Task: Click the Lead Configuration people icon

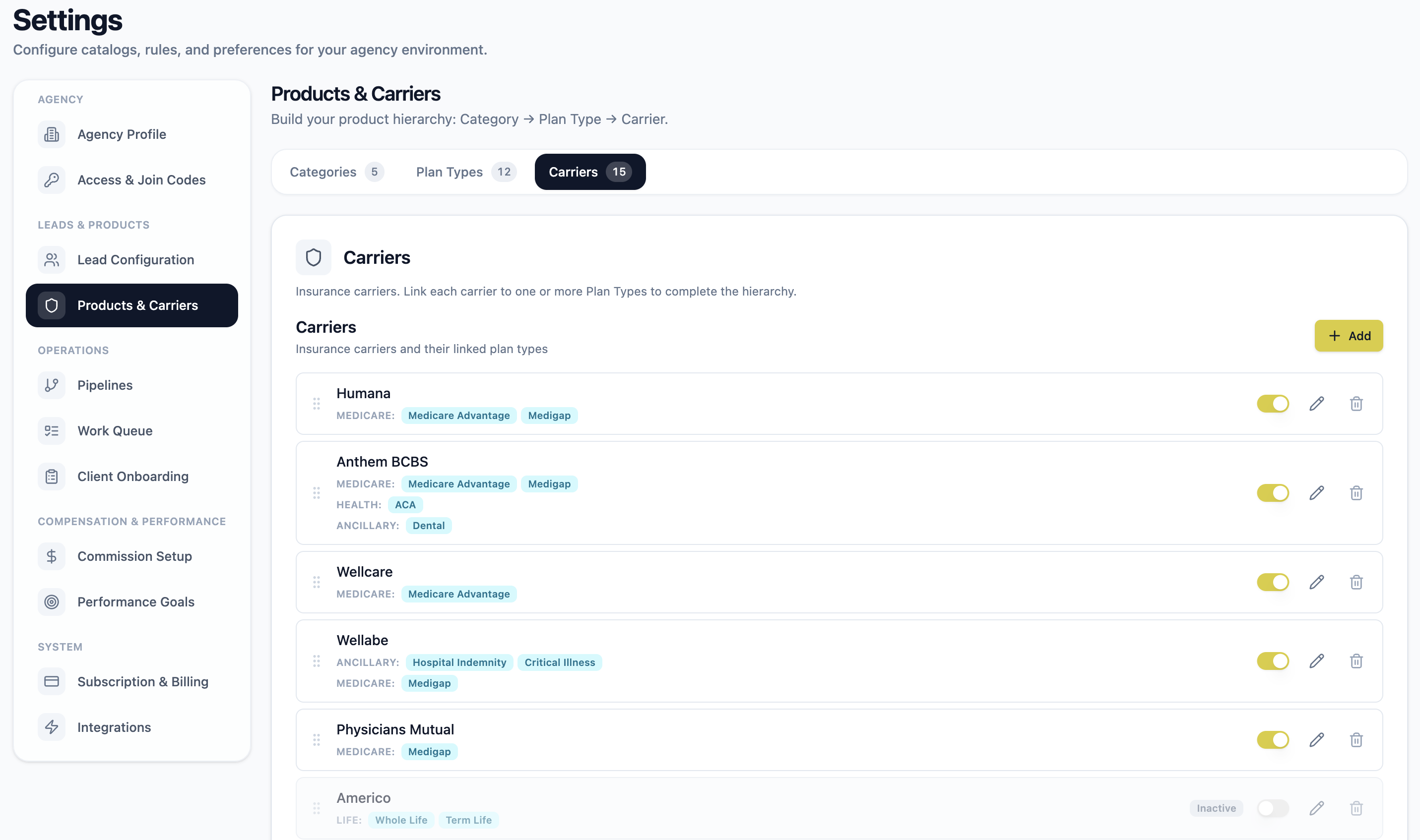Action: point(52,260)
